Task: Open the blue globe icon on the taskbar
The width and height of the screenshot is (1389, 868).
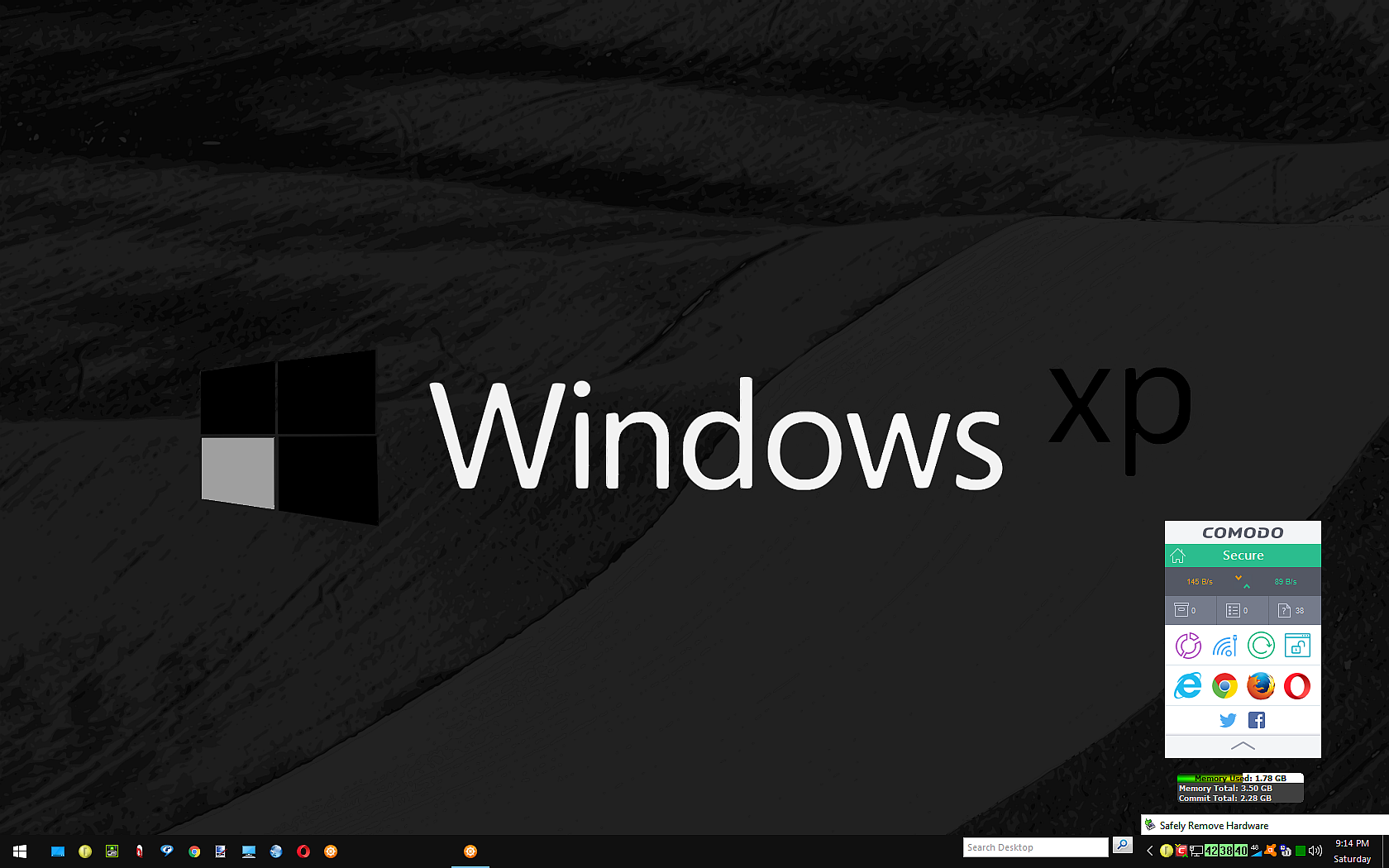Action: click(276, 851)
